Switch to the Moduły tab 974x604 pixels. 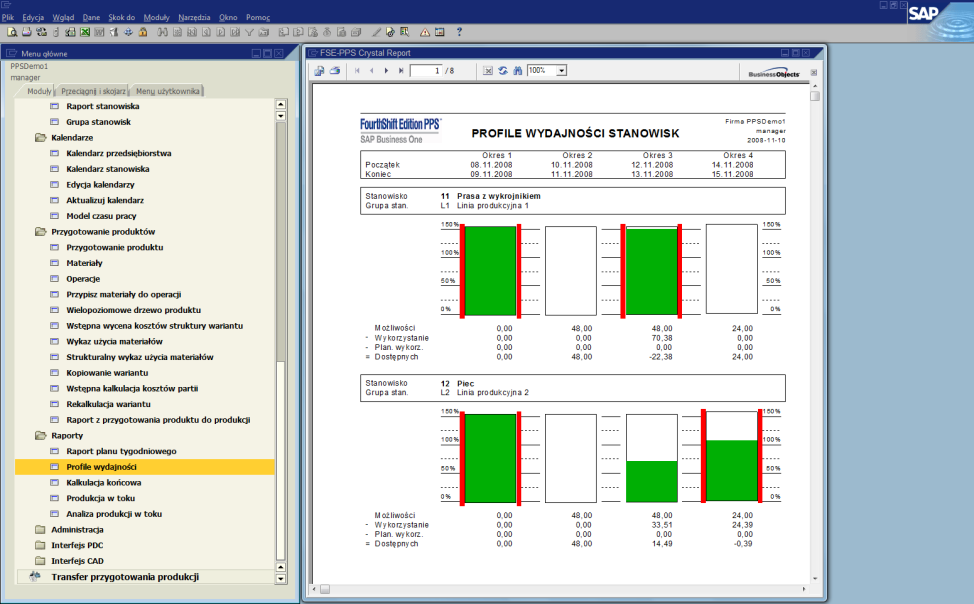click(x=39, y=91)
